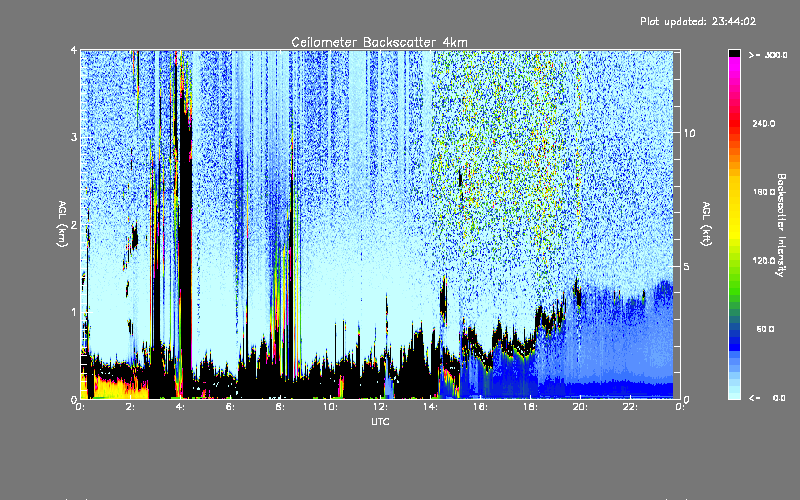This screenshot has height=500, width=800.
Task: Click the "8:" UTC time tick label
Action: tap(280, 407)
